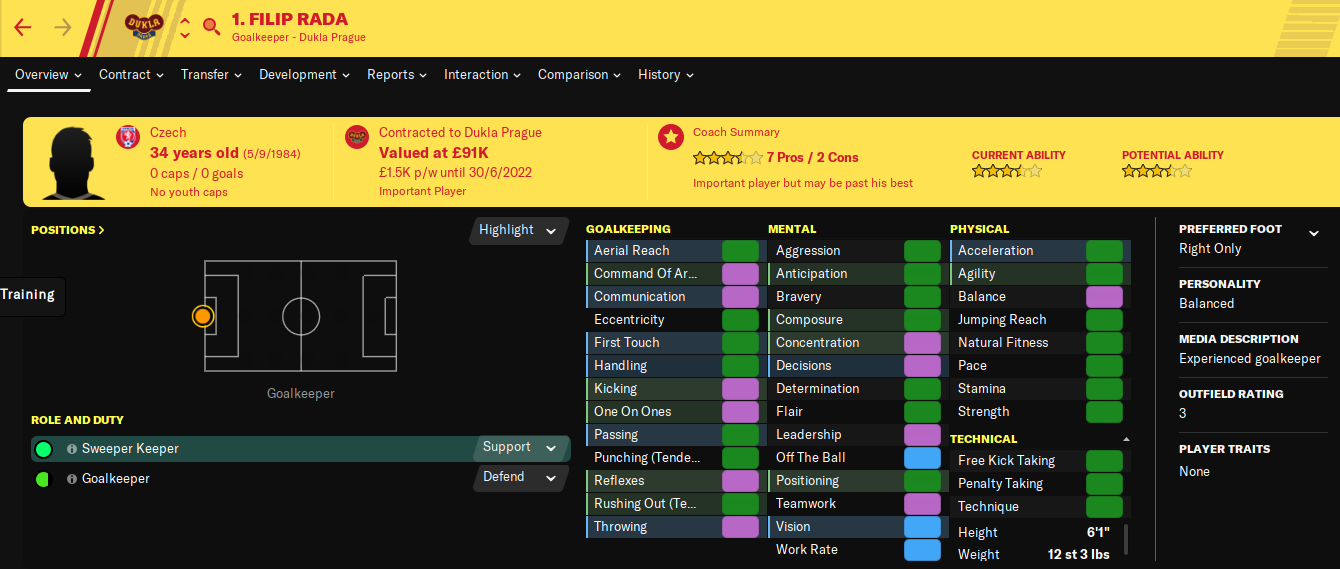This screenshot has width=1340, height=569.
Task: Expand the Positions header
Action: (x=68, y=230)
